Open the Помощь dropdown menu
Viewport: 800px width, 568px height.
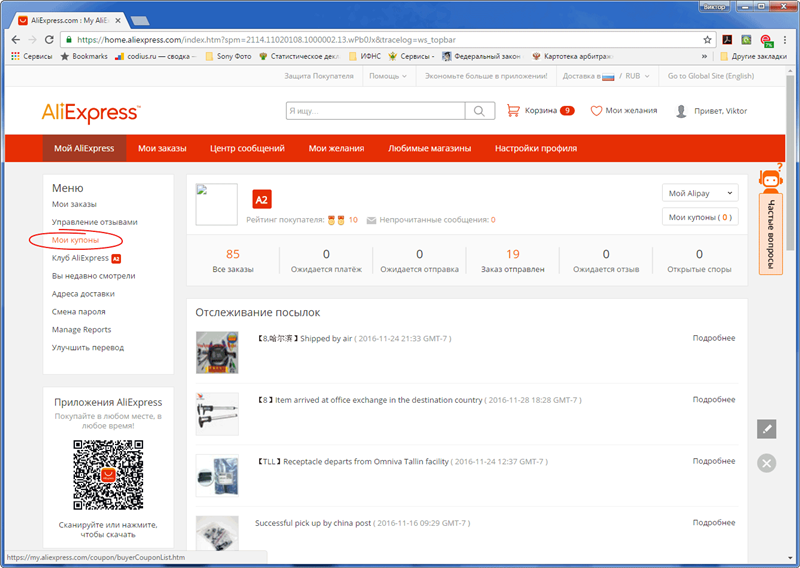pyautogui.click(x=386, y=76)
